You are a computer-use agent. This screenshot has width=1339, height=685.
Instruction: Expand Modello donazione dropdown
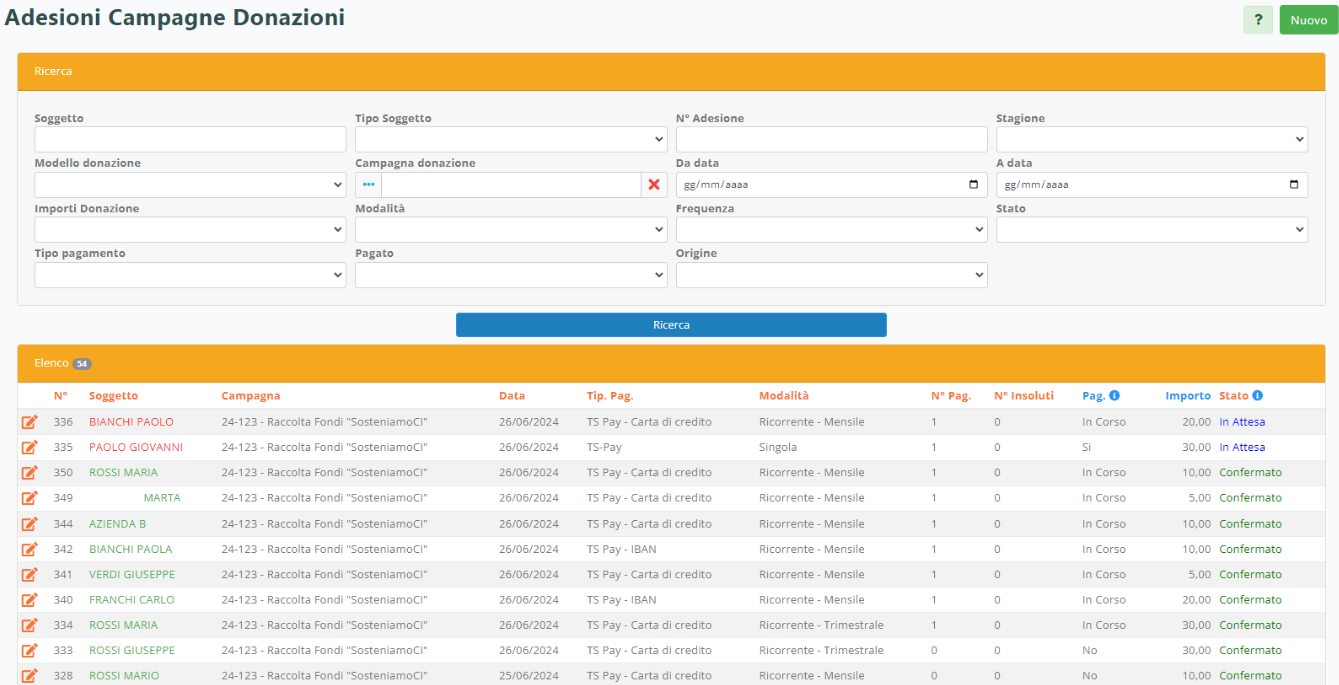pyautogui.click(x=190, y=185)
